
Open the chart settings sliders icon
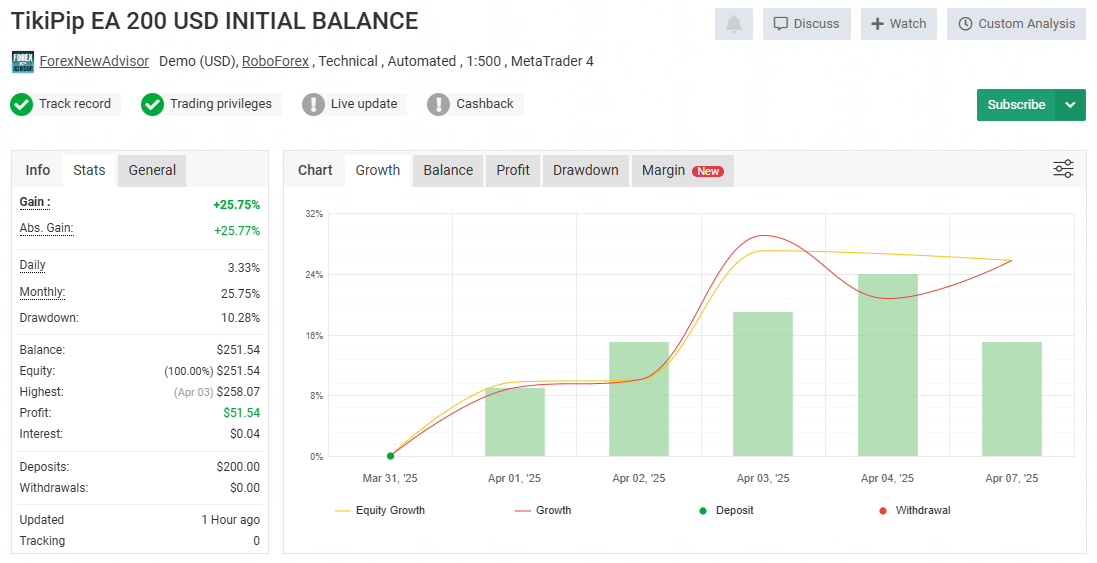point(1063,169)
